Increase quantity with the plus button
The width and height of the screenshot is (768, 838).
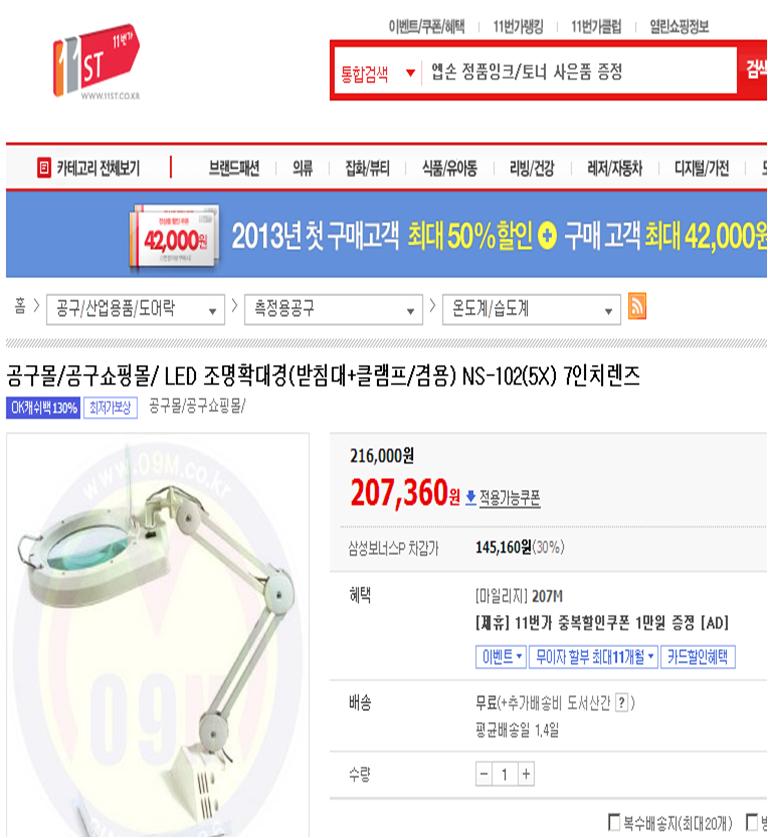pyautogui.click(x=526, y=773)
